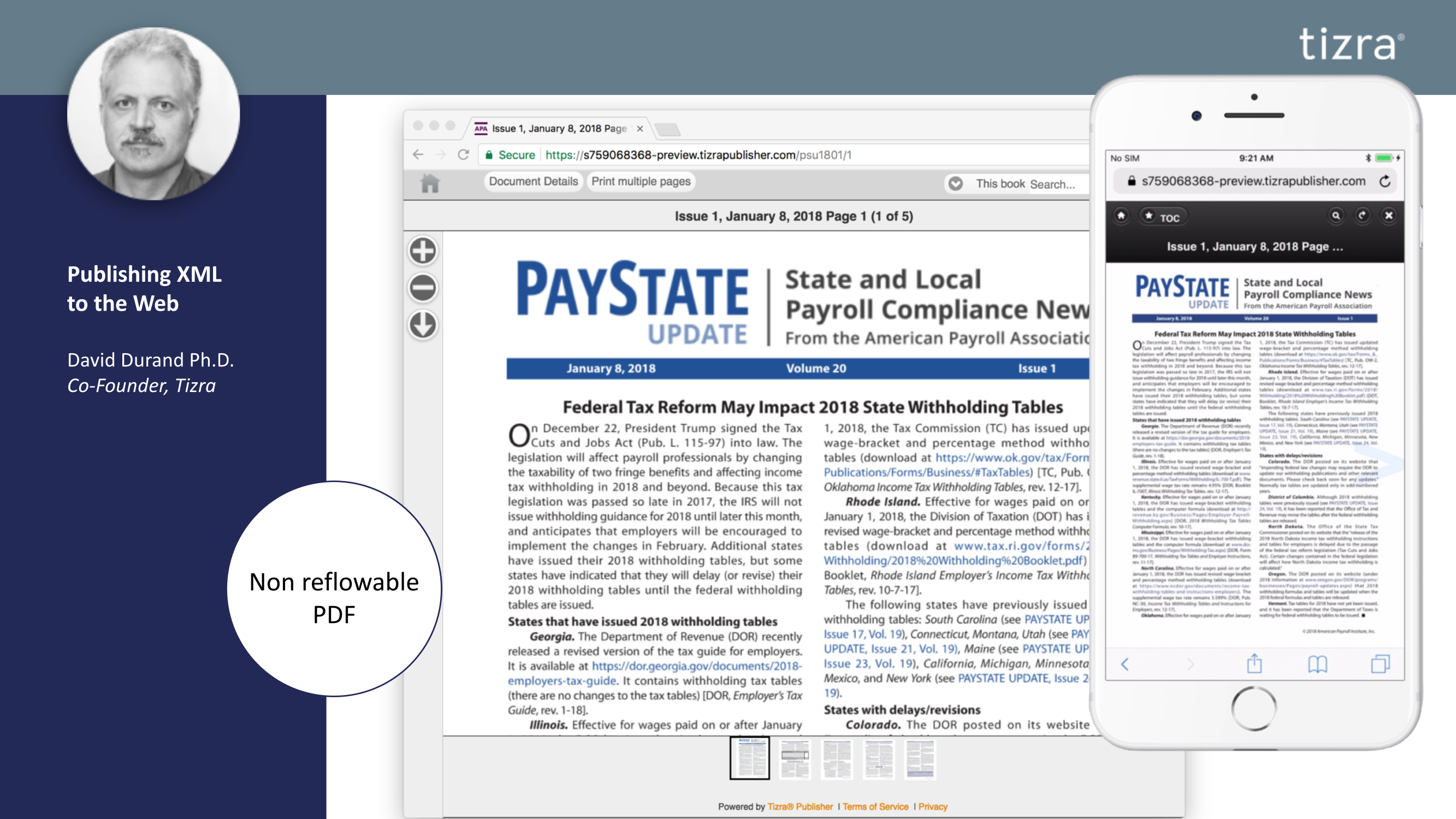Click the zoom in plus icon
1456x819 pixels.
pos(423,251)
